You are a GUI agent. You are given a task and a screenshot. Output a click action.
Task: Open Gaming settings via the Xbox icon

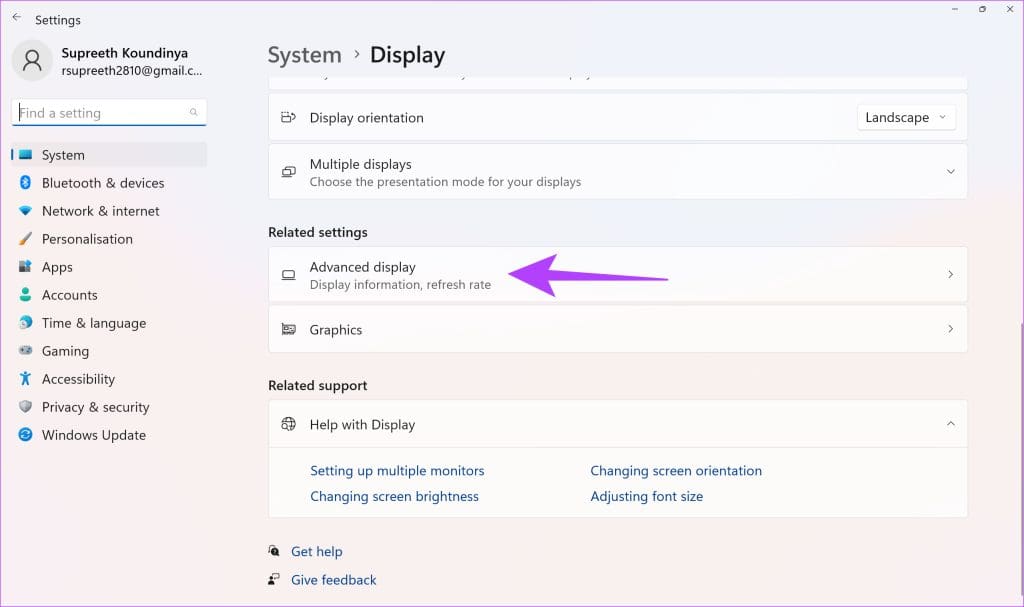24,351
